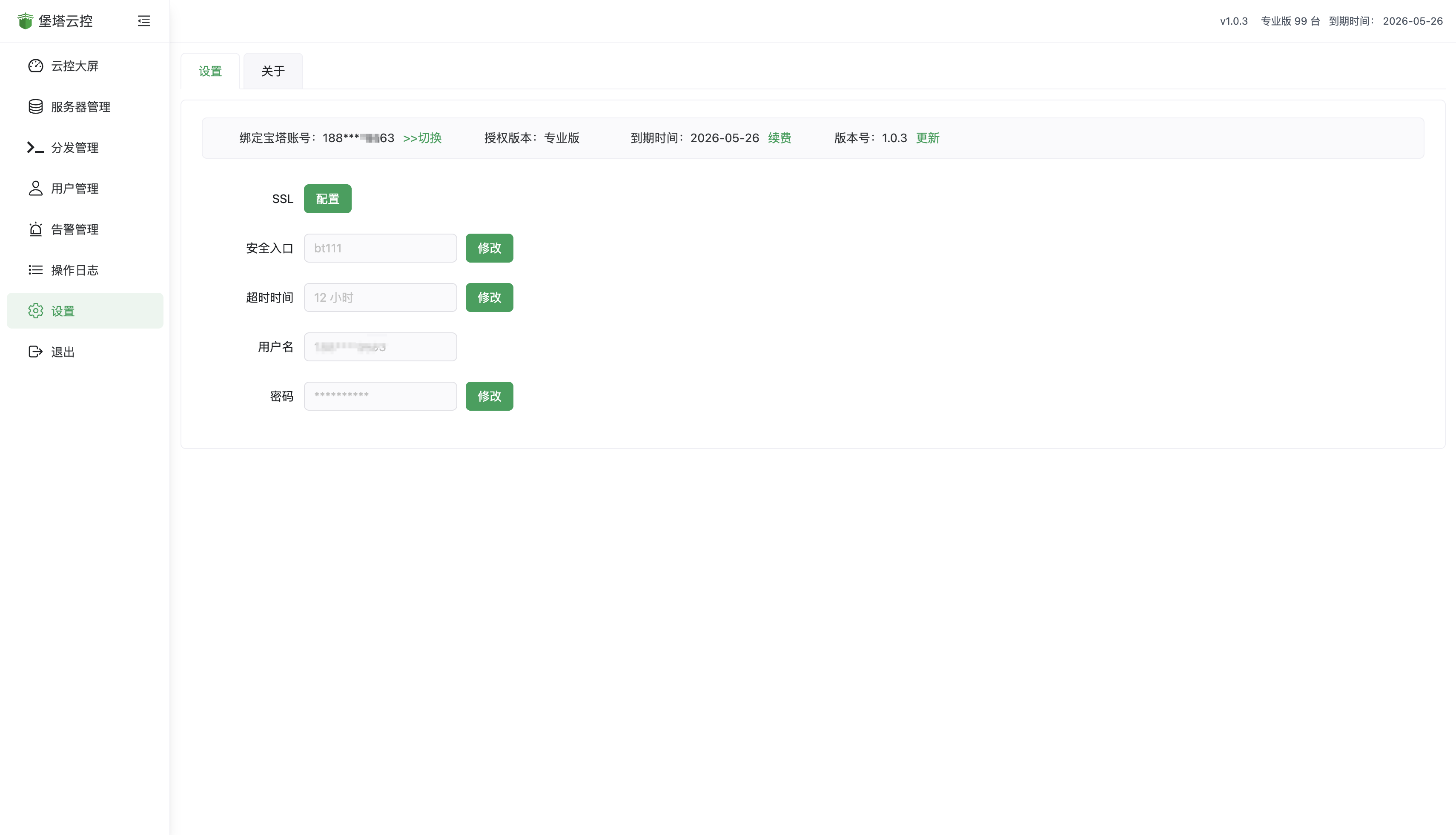The width and height of the screenshot is (1456, 835).
Task: Click 修改 next to 密码
Action: [x=489, y=396]
